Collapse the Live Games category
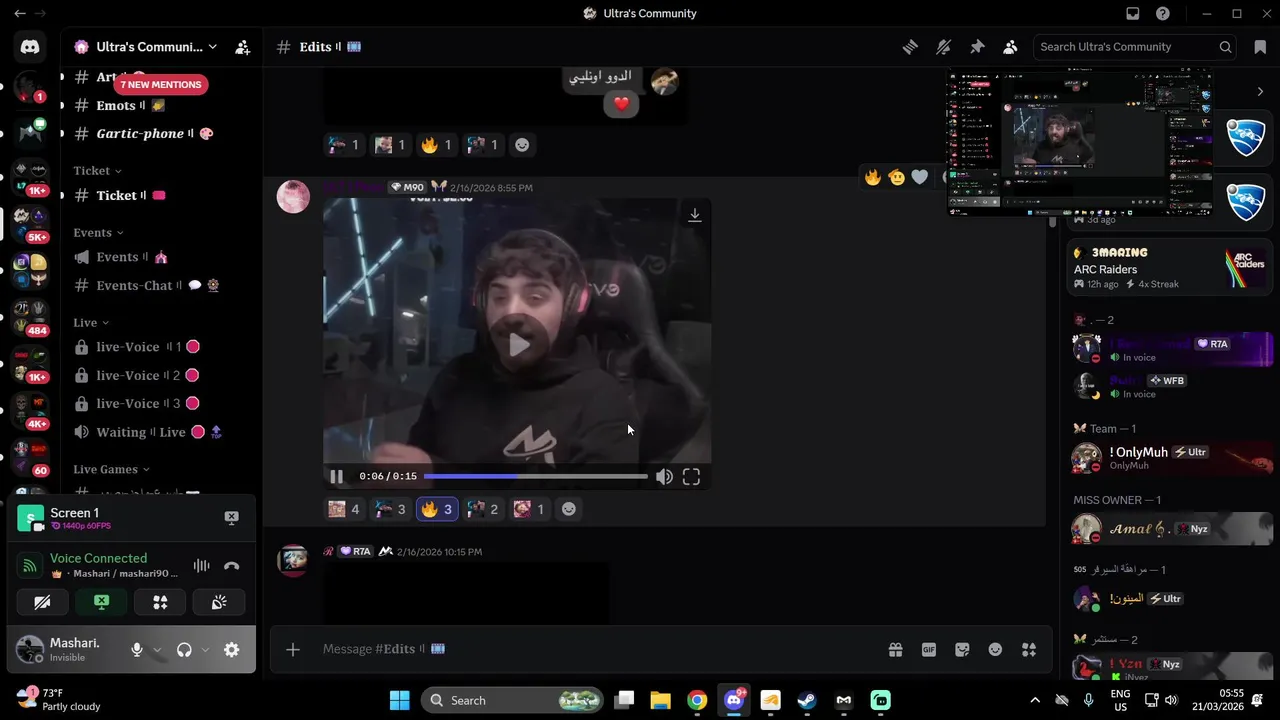 tap(111, 469)
